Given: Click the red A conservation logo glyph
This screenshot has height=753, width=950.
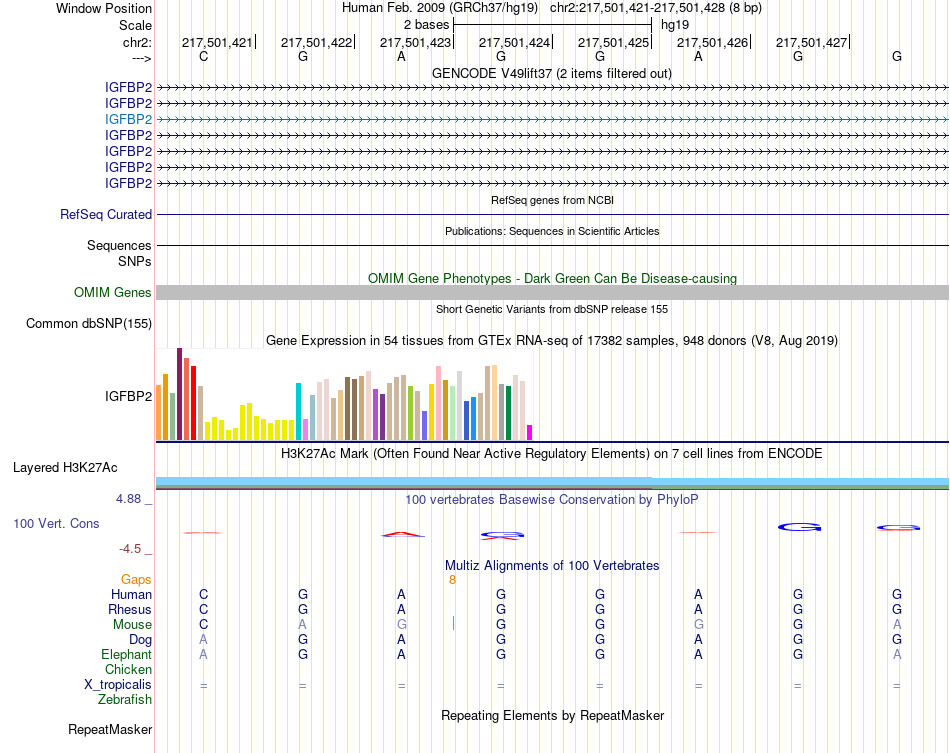Looking at the screenshot, I should [402, 534].
